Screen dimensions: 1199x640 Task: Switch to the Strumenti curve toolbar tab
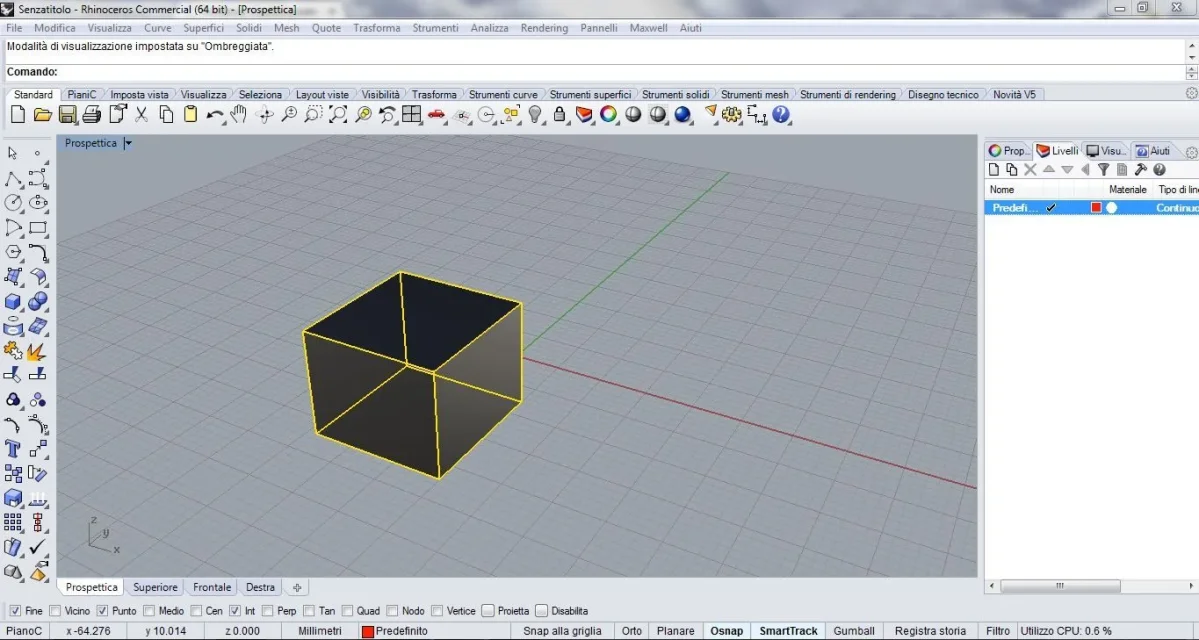pyautogui.click(x=503, y=95)
